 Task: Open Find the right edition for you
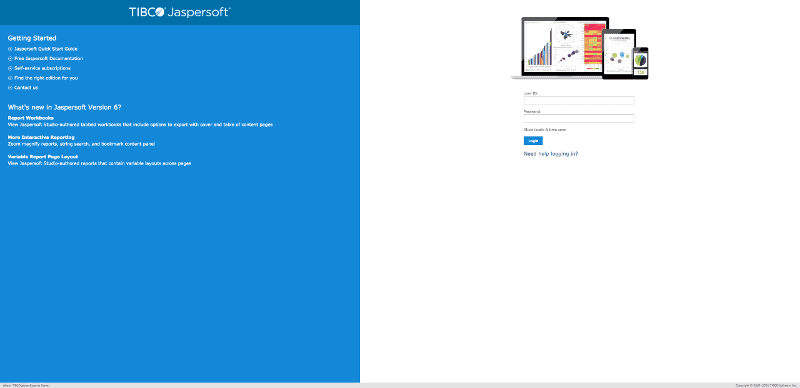(46, 78)
